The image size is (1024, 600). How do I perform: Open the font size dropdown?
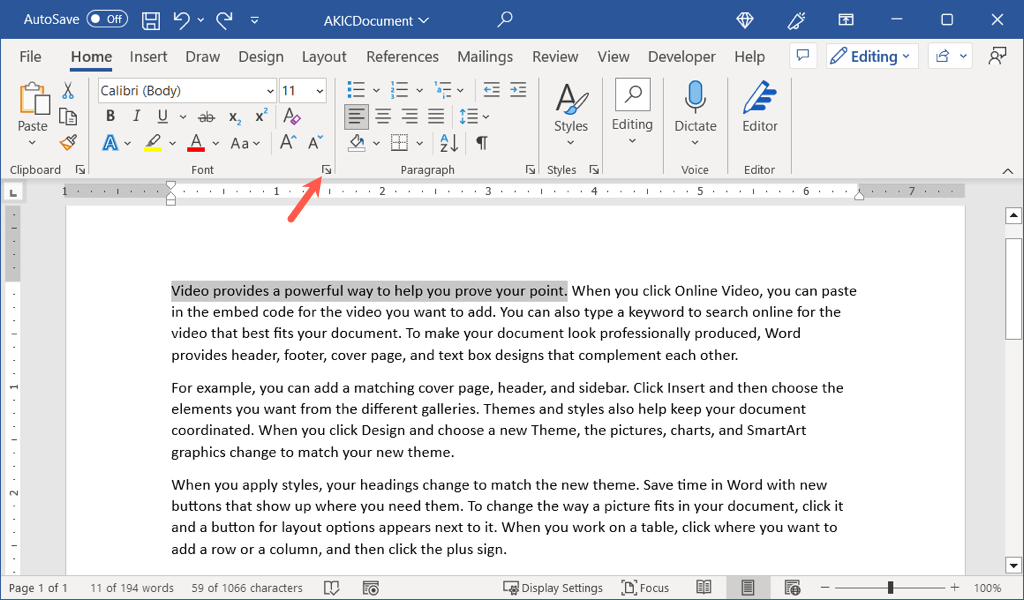318,90
